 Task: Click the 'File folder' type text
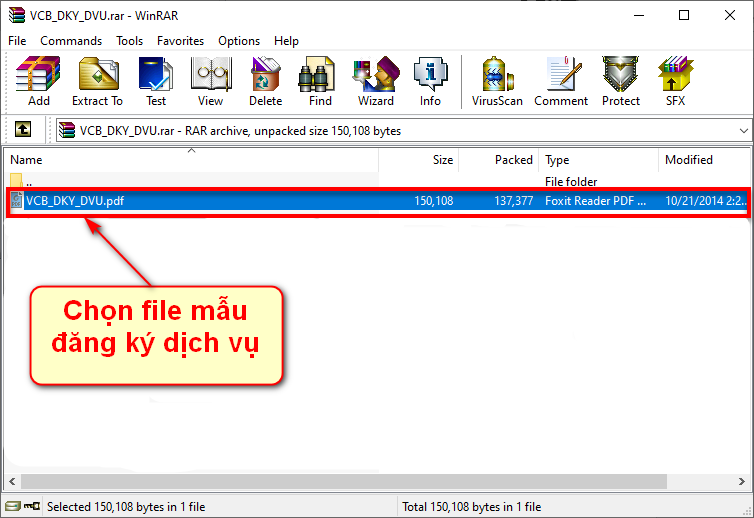click(571, 181)
